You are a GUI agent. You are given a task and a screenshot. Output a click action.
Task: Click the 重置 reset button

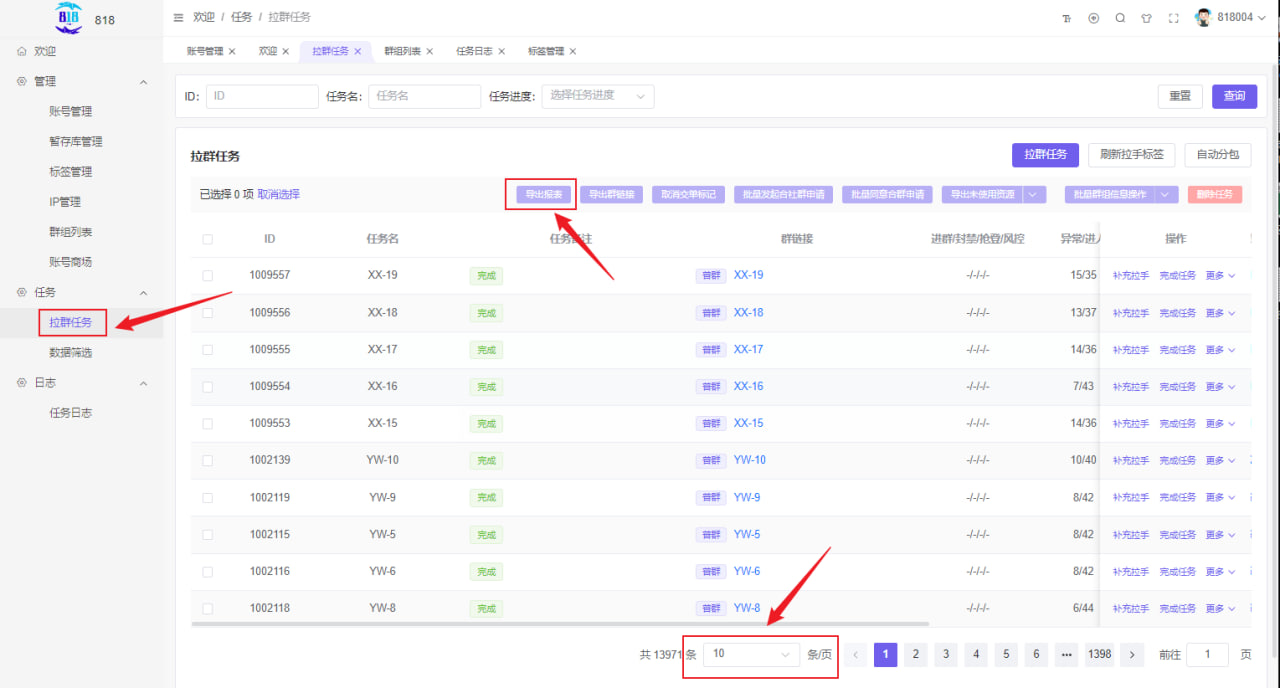[x=1180, y=96]
